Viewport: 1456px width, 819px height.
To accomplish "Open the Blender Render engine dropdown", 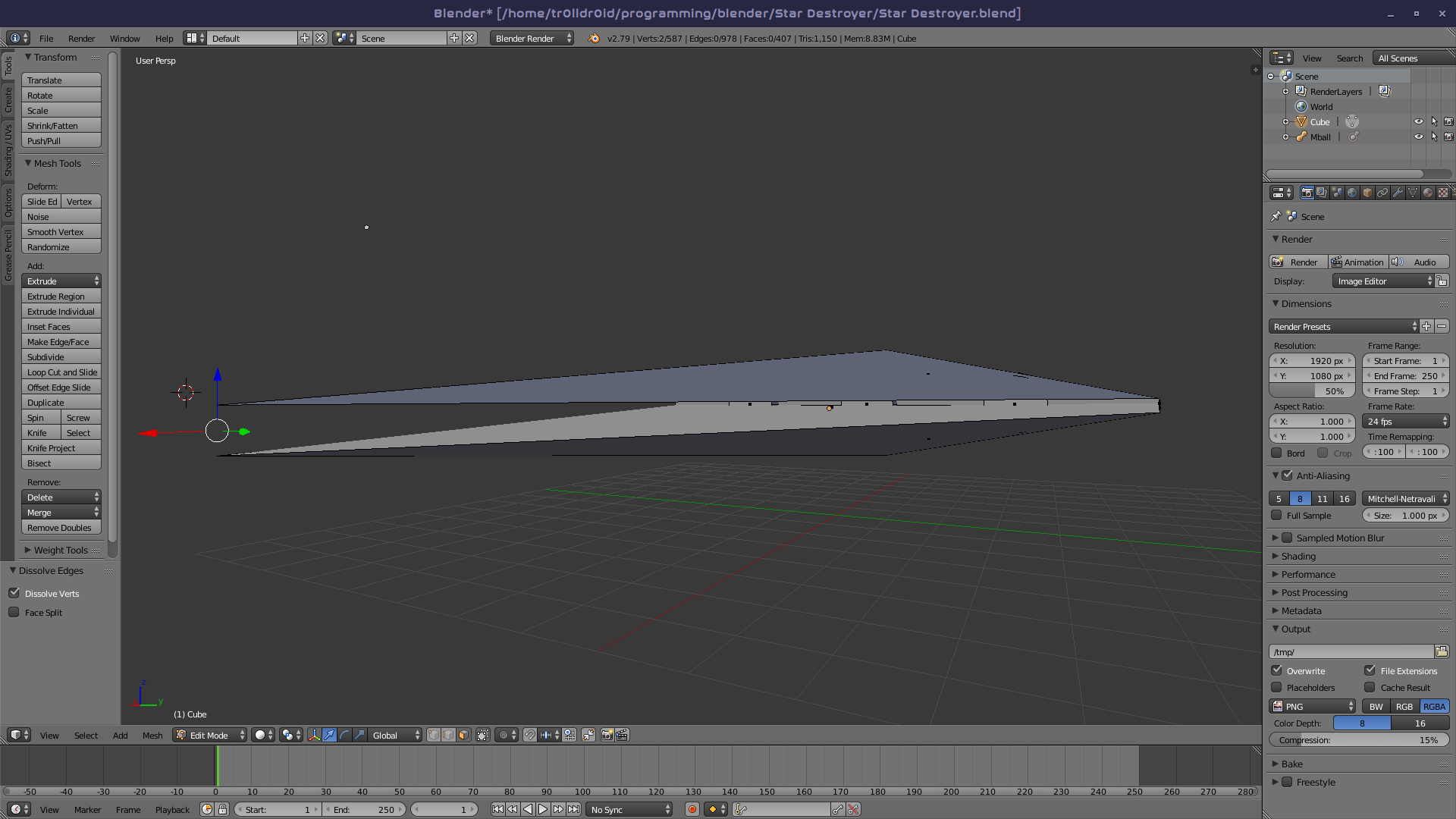I will point(532,38).
